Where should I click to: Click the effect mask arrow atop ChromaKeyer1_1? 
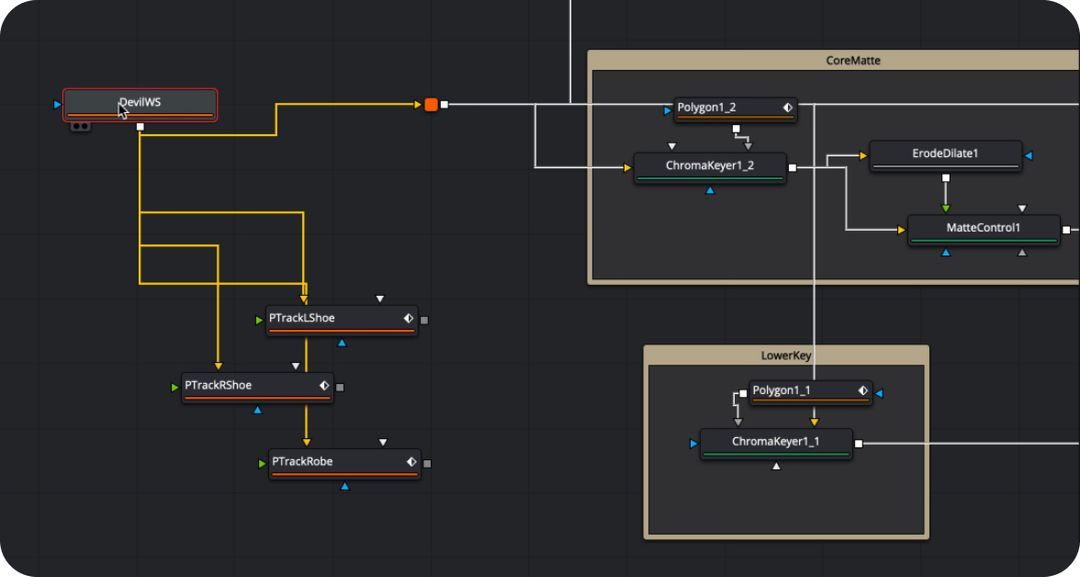pos(738,422)
